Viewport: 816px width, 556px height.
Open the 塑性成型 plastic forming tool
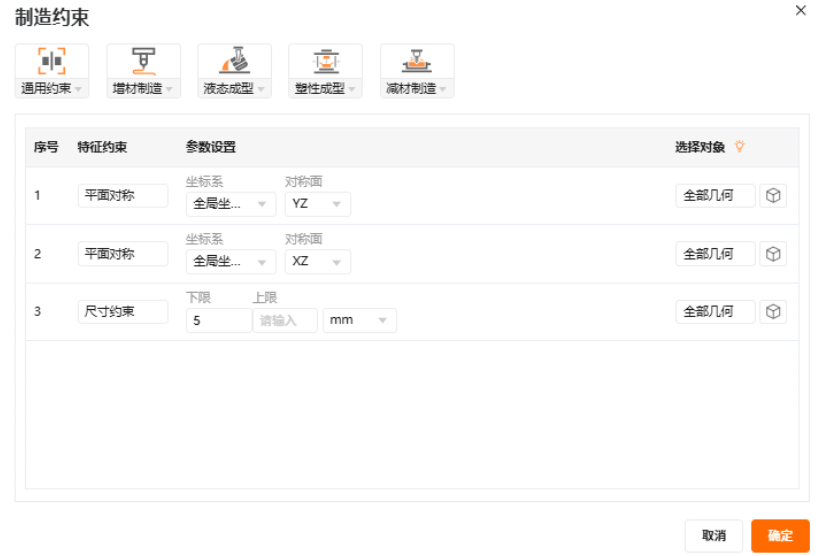[x=325, y=71]
